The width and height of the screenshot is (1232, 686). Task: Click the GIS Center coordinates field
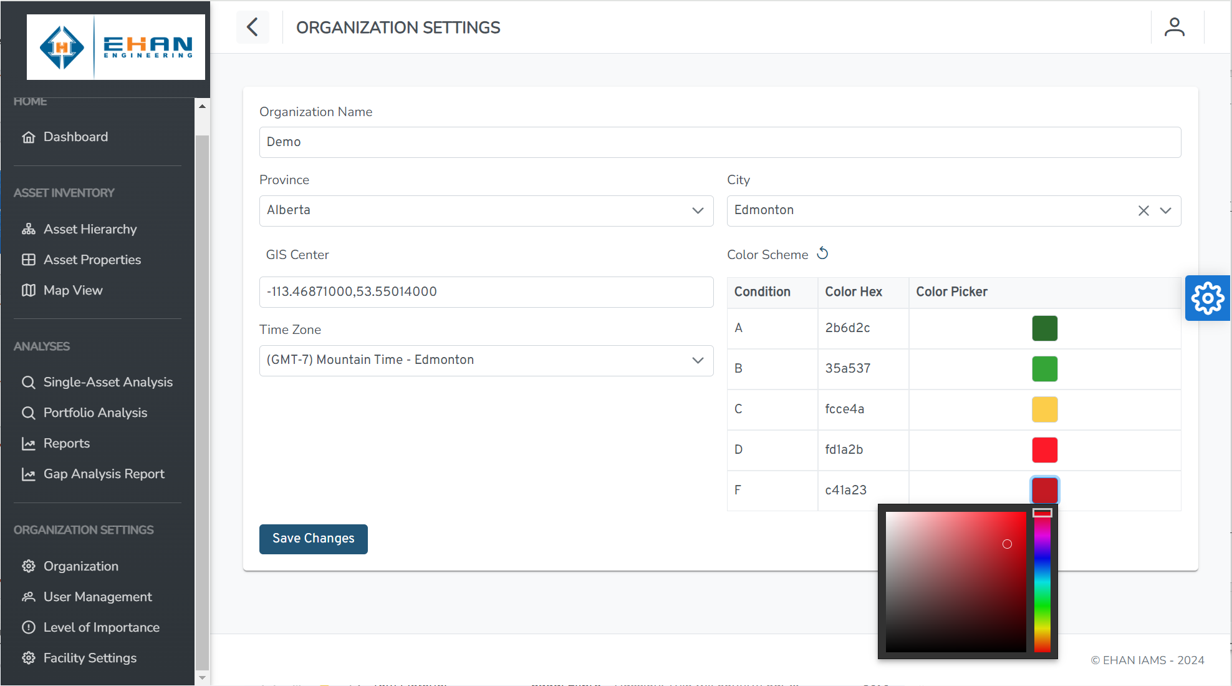[486, 292]
